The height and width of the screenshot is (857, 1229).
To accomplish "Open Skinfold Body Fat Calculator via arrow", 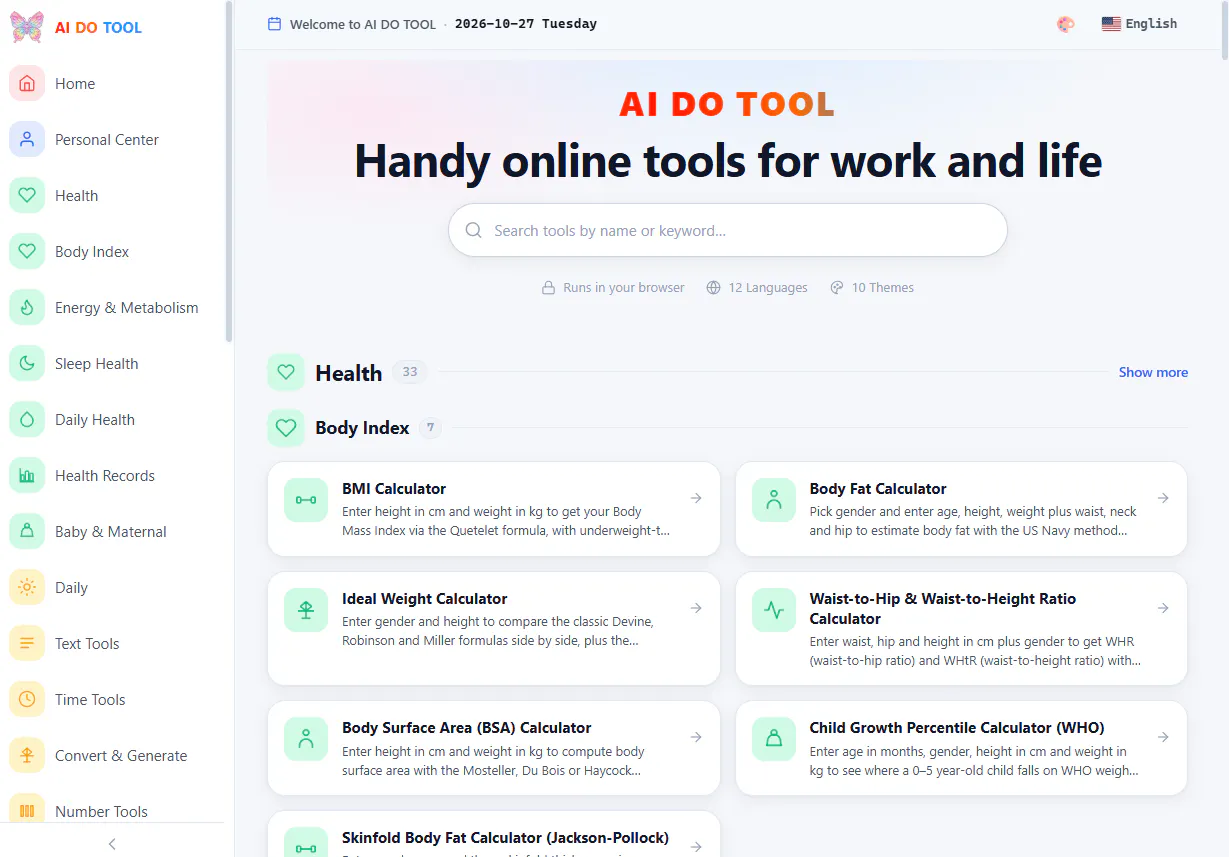I will (696, 847).
